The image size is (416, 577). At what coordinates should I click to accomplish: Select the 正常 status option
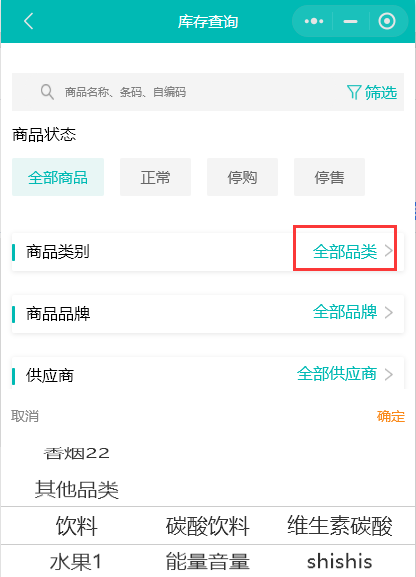coord(155,177)
